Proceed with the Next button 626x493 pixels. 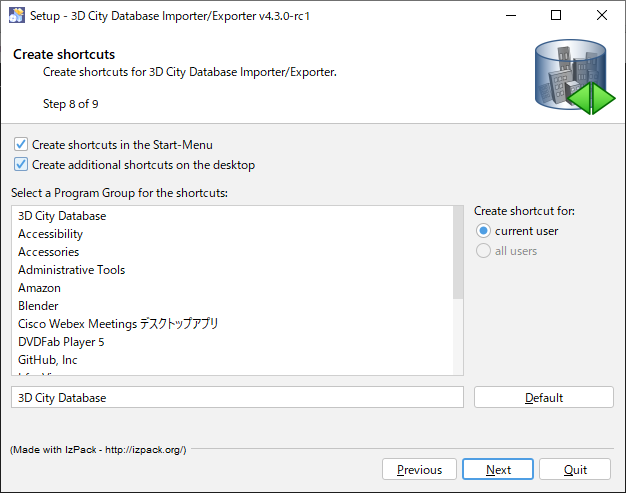[498, 469]
